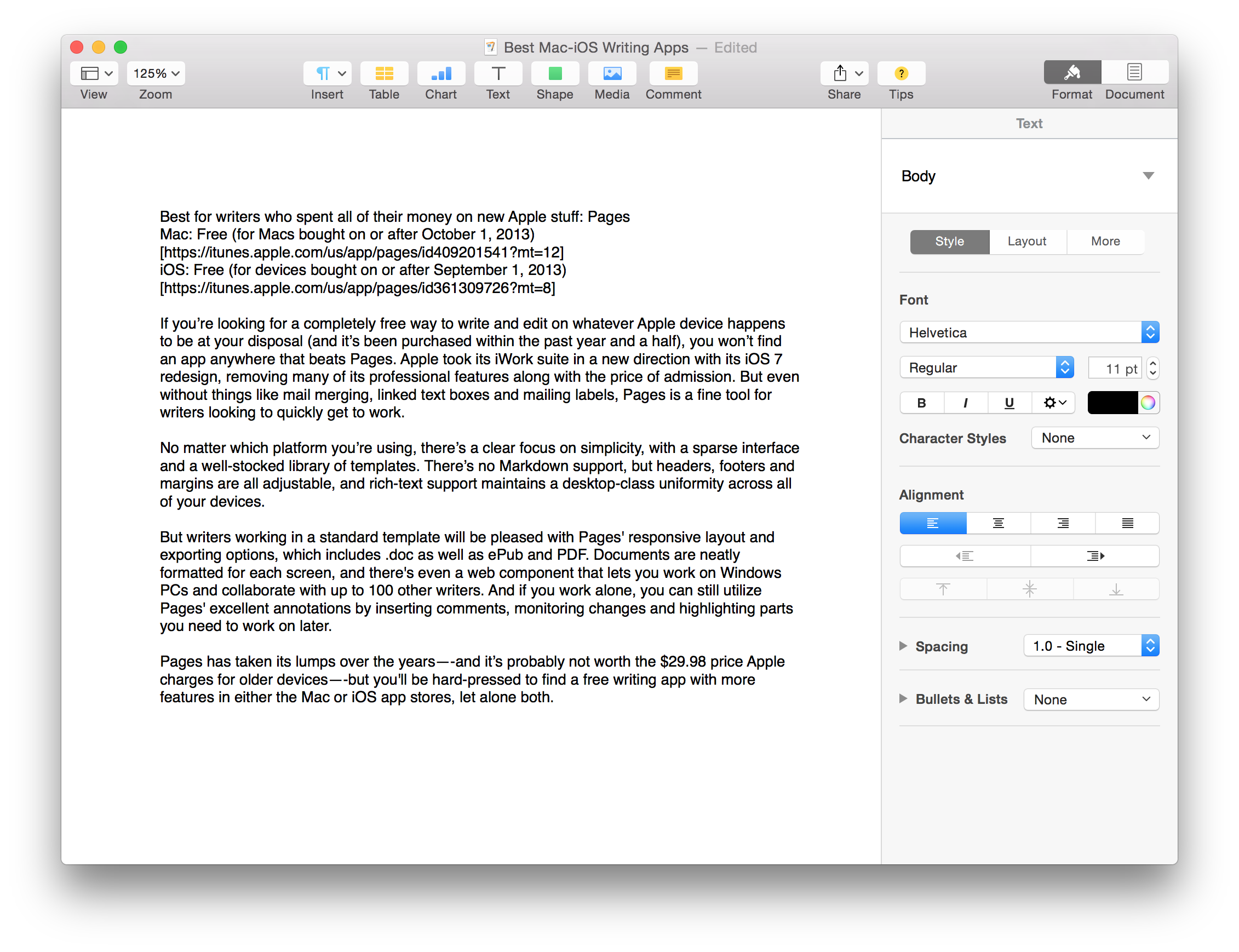Toggle Italic formatting on text
The image size is (1239, 952).
coord(965,400)
